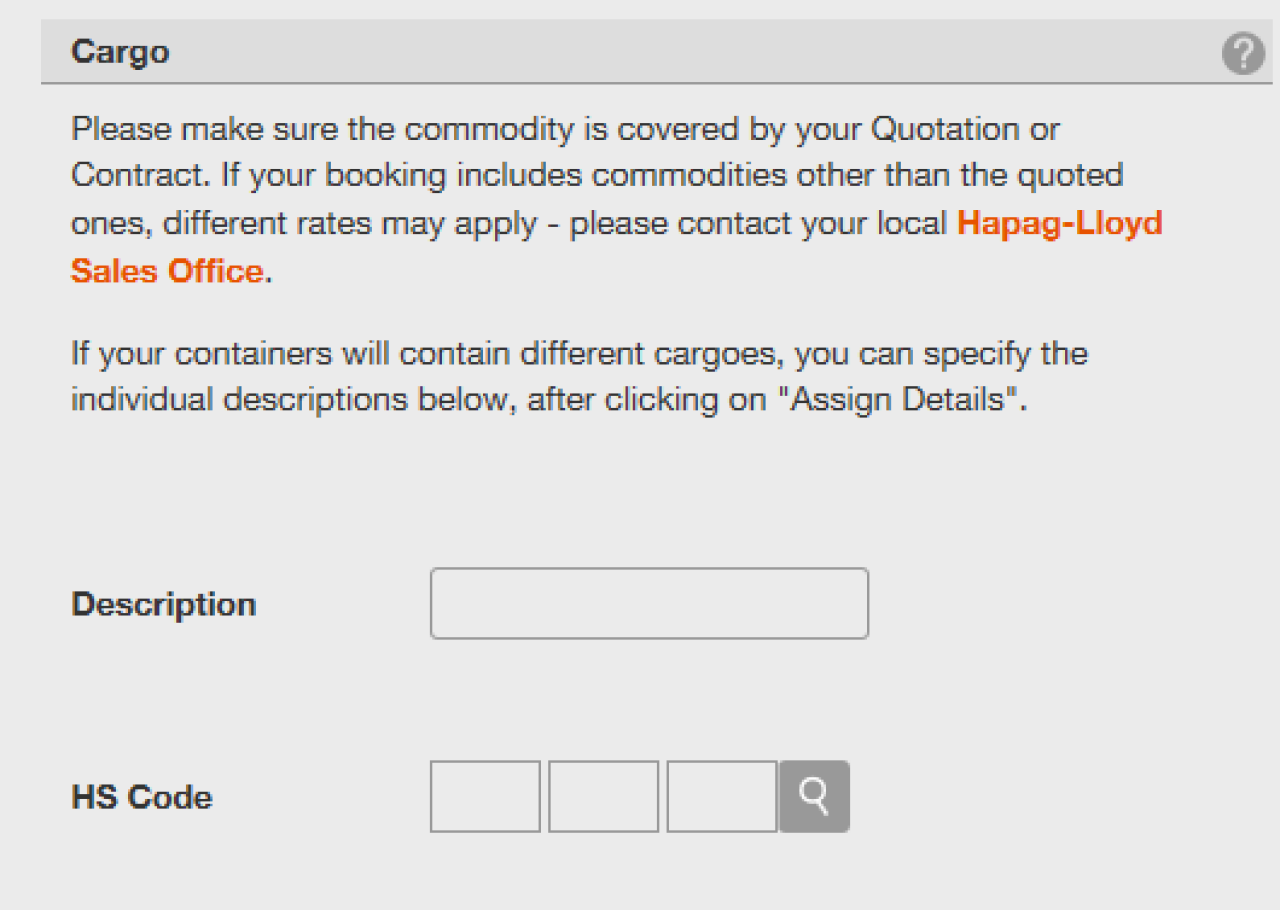Click the Description field label
This screenshot has width=1280, height=910.
163,602
